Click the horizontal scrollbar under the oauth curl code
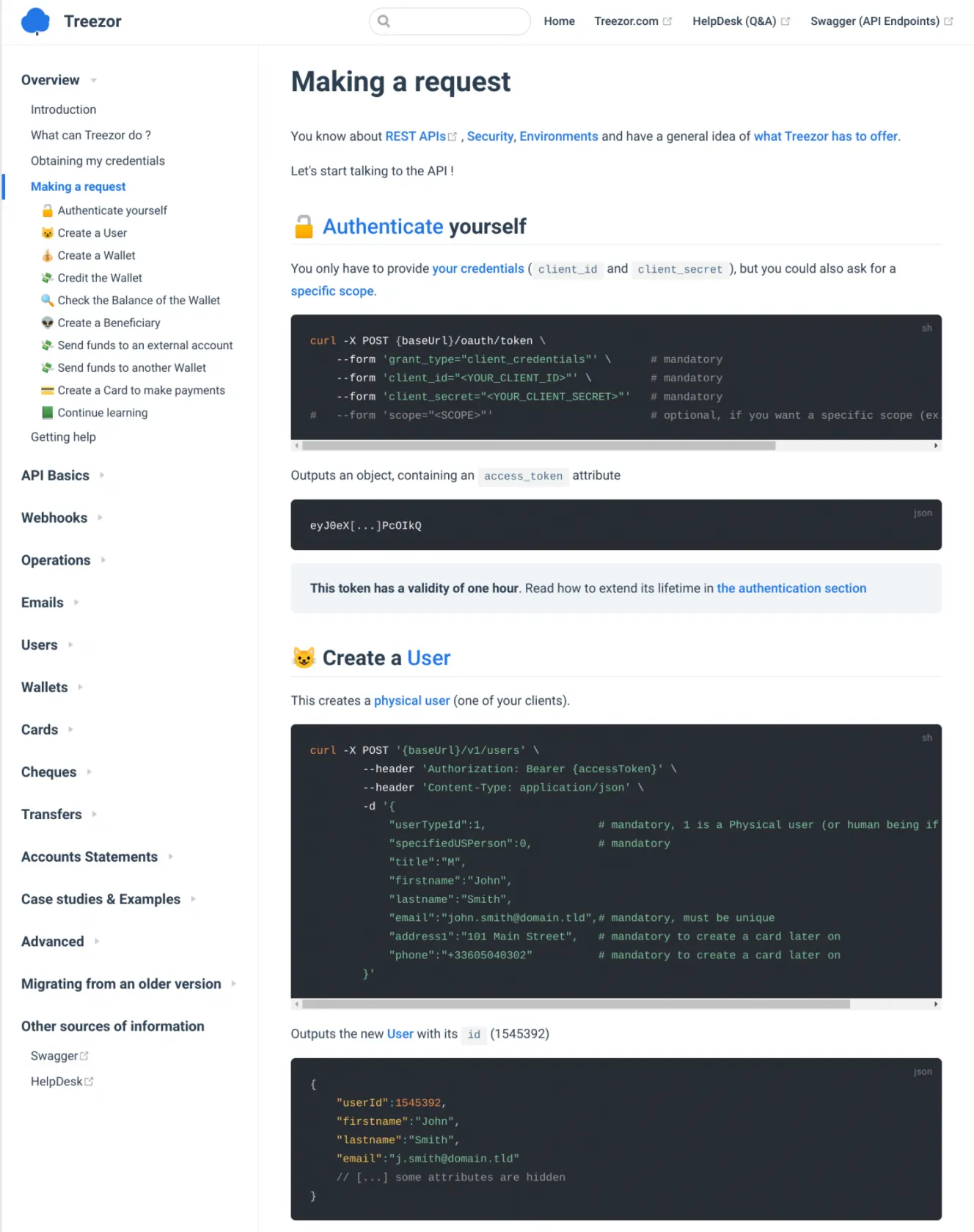Screen dimensions: 974x1232 pos(538,446)
